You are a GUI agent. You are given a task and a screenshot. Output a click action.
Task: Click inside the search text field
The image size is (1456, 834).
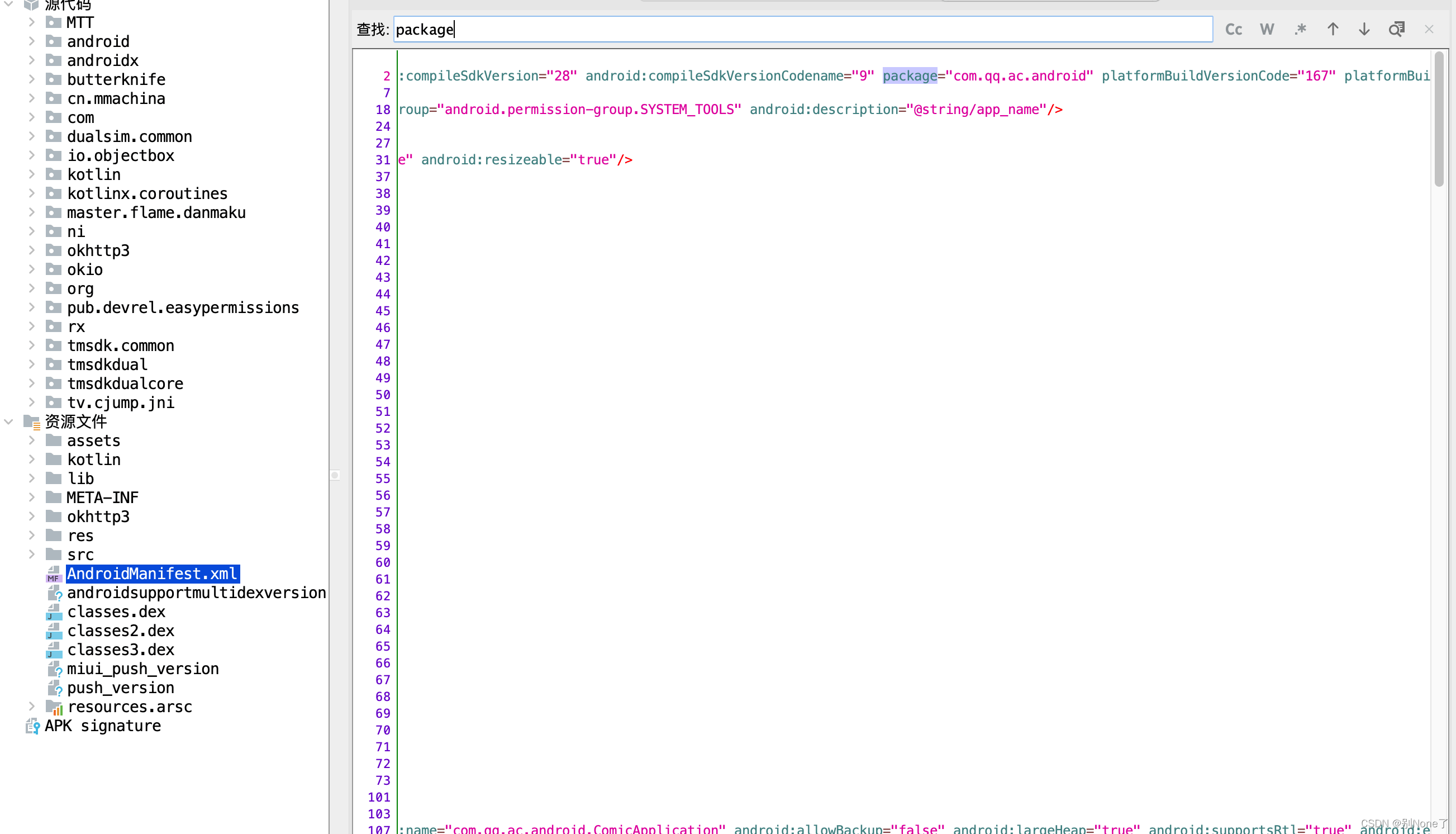pyautogui.click(x=802, y=29)
